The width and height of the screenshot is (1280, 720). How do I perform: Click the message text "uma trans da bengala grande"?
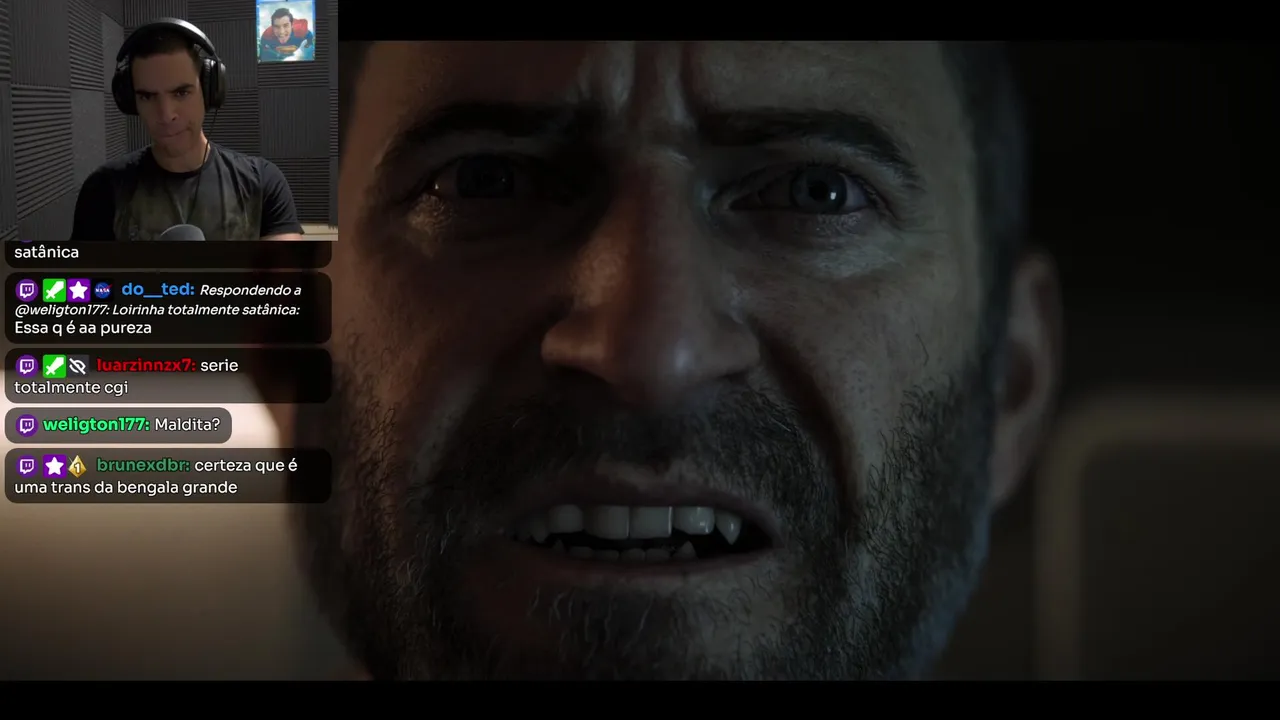[126, 487]
